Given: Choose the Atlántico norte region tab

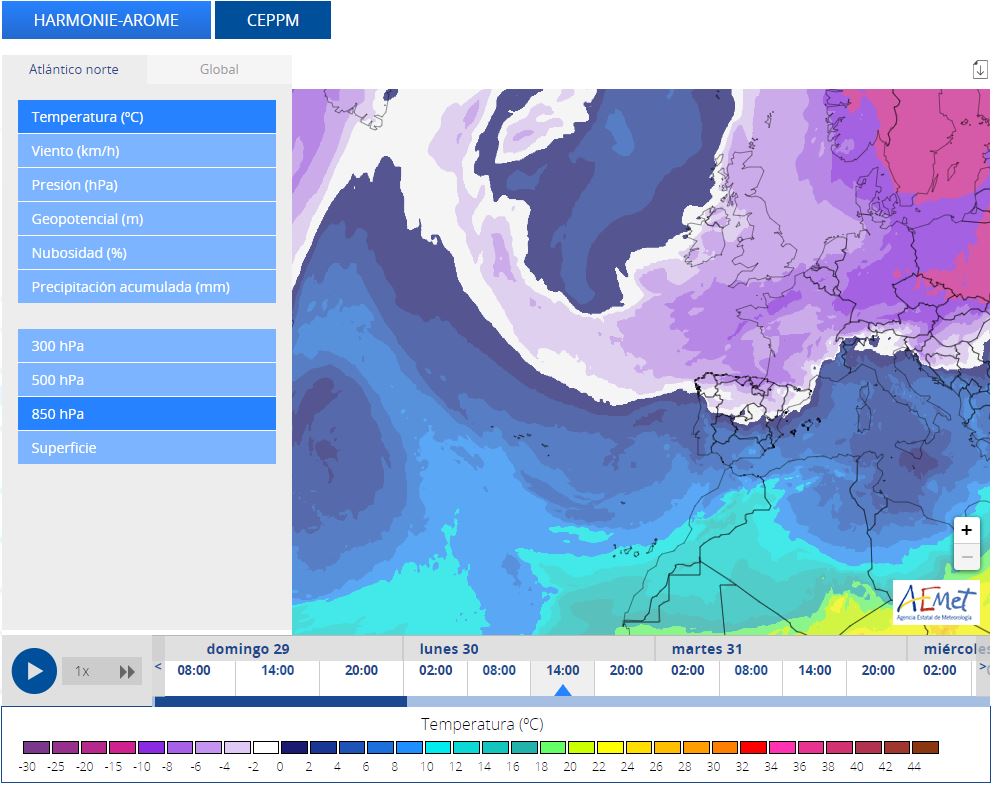Looking at the screenshot, I should 74,69.
